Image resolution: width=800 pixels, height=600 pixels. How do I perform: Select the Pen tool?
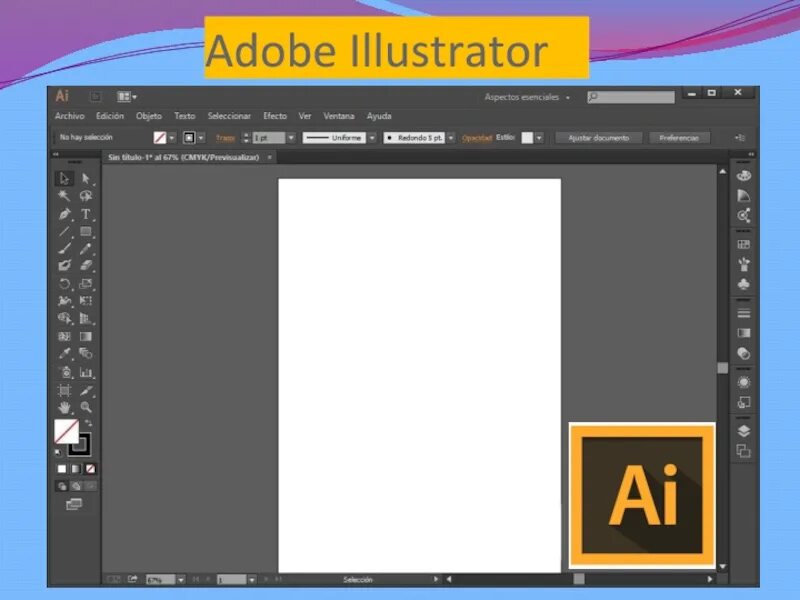coord(64,214)
